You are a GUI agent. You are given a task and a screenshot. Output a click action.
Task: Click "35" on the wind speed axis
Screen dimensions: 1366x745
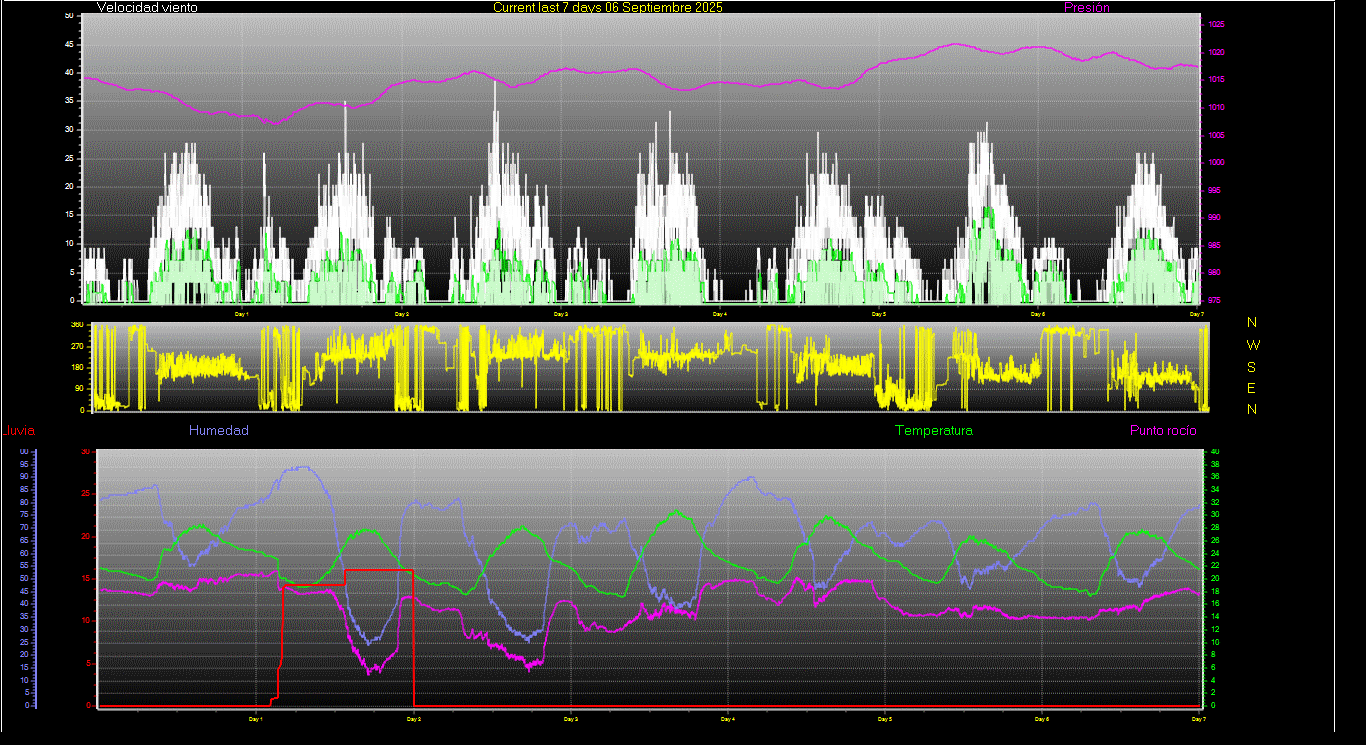click(69, 101)
